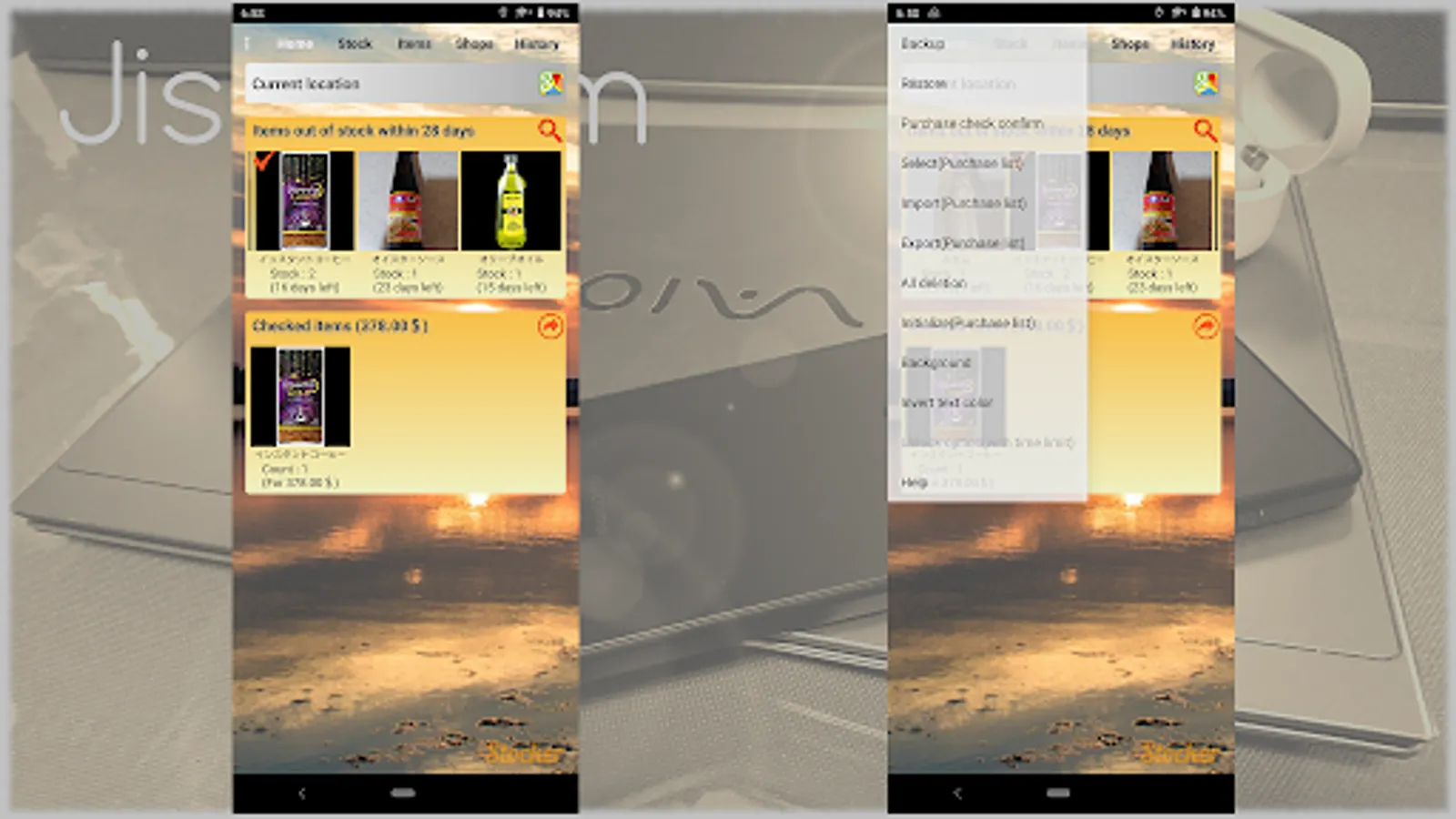1456x819 pixels.
Task: Switch to the Stock tab on left phone
Action: [355, 44]
